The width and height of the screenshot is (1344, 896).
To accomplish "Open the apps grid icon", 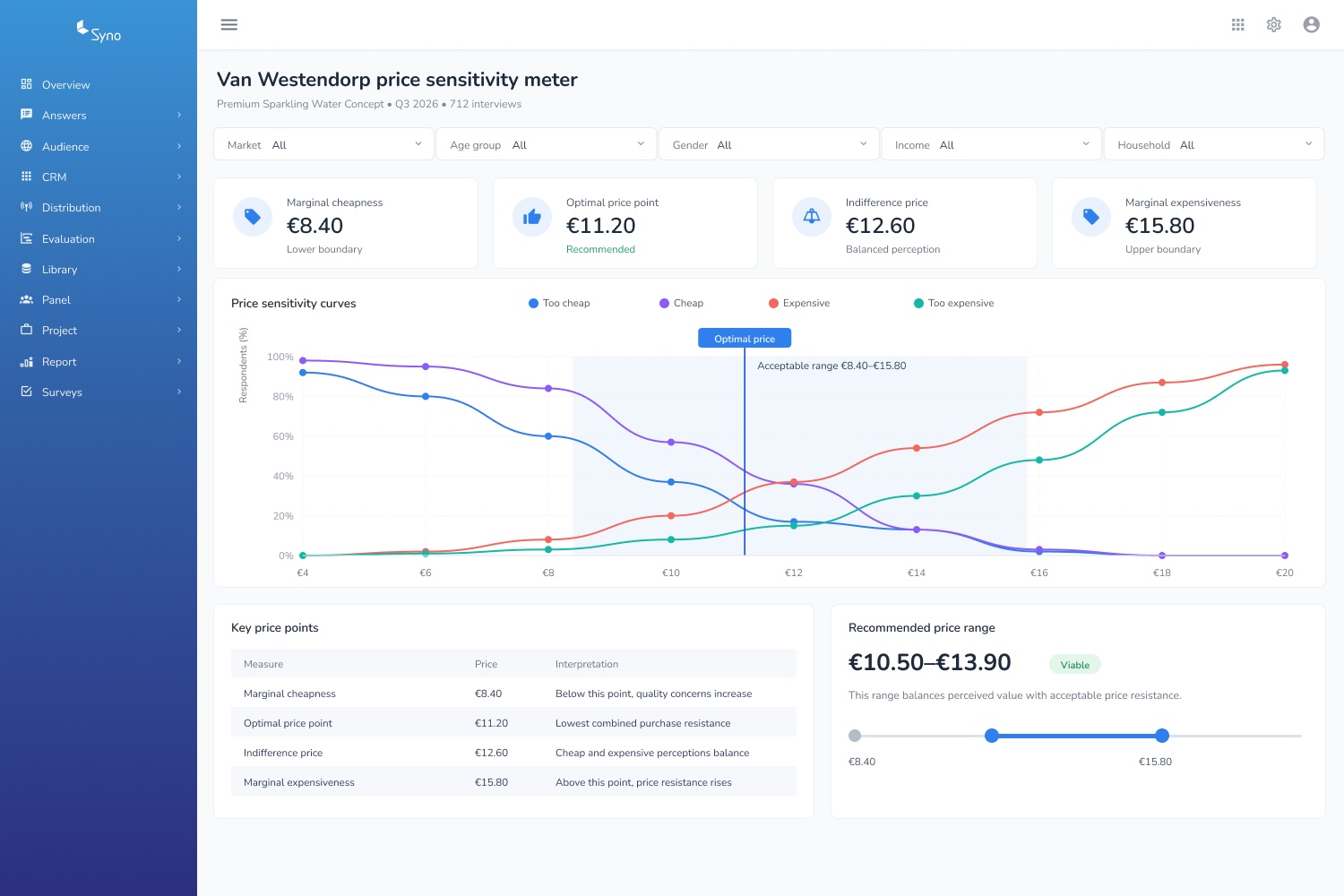I will click(x=1238, y=25).
